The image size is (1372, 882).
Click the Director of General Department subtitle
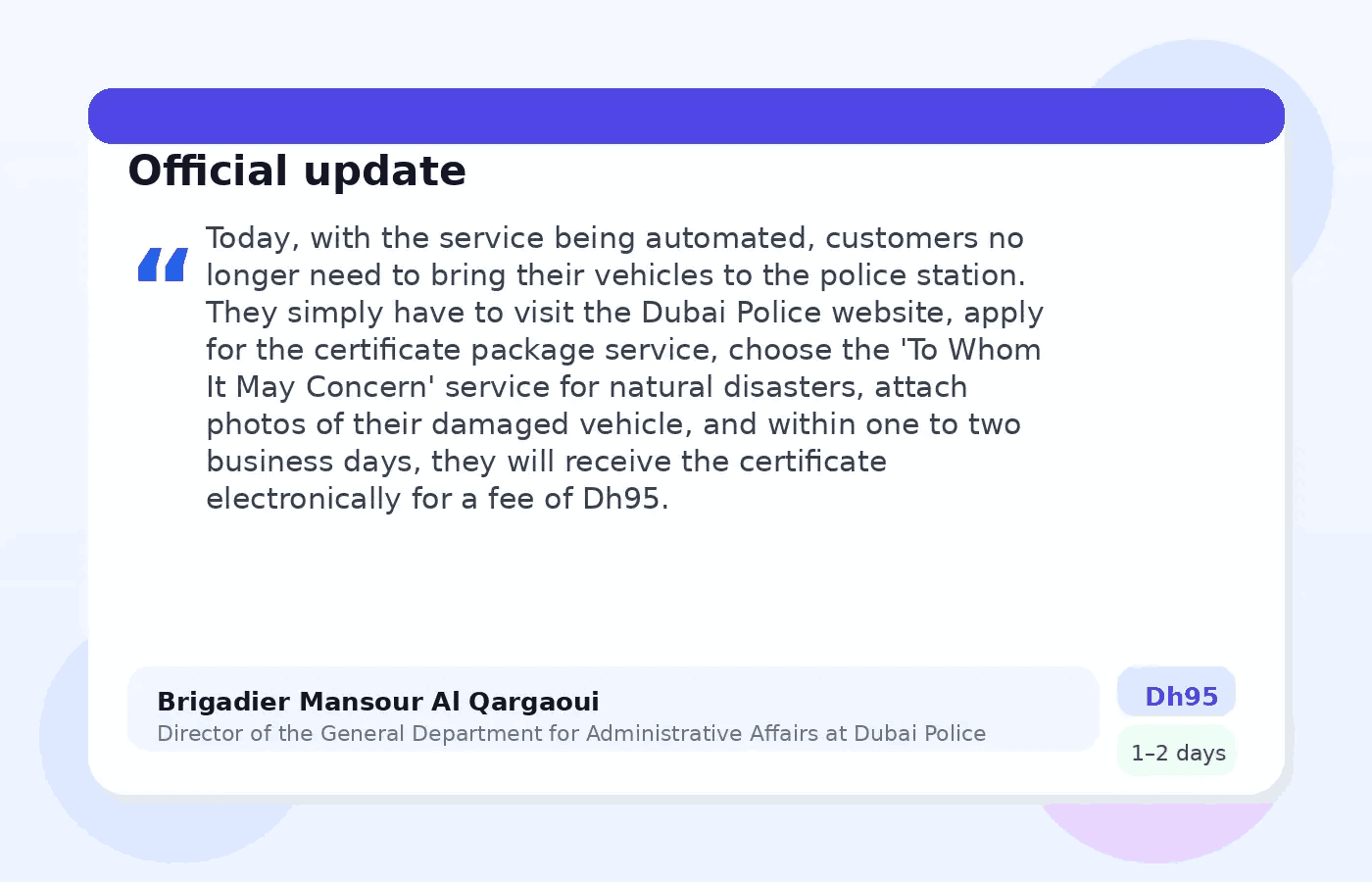point(571,733)
